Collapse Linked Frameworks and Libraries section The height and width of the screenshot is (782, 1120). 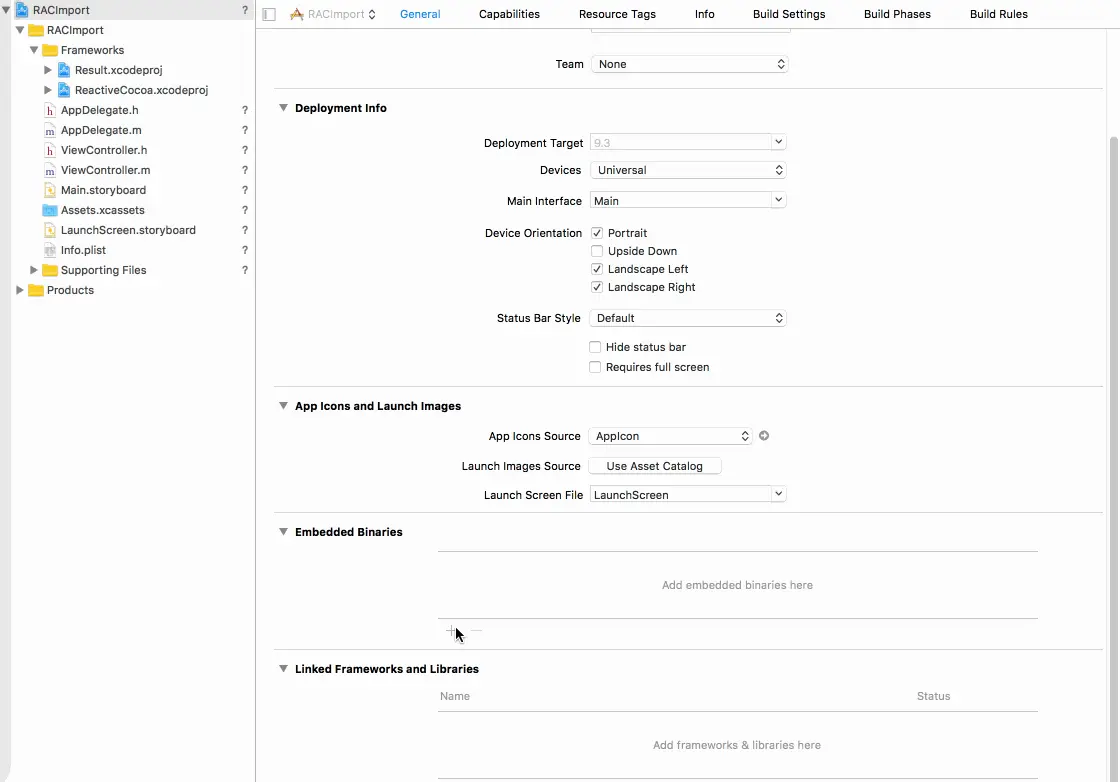point(284,669)
